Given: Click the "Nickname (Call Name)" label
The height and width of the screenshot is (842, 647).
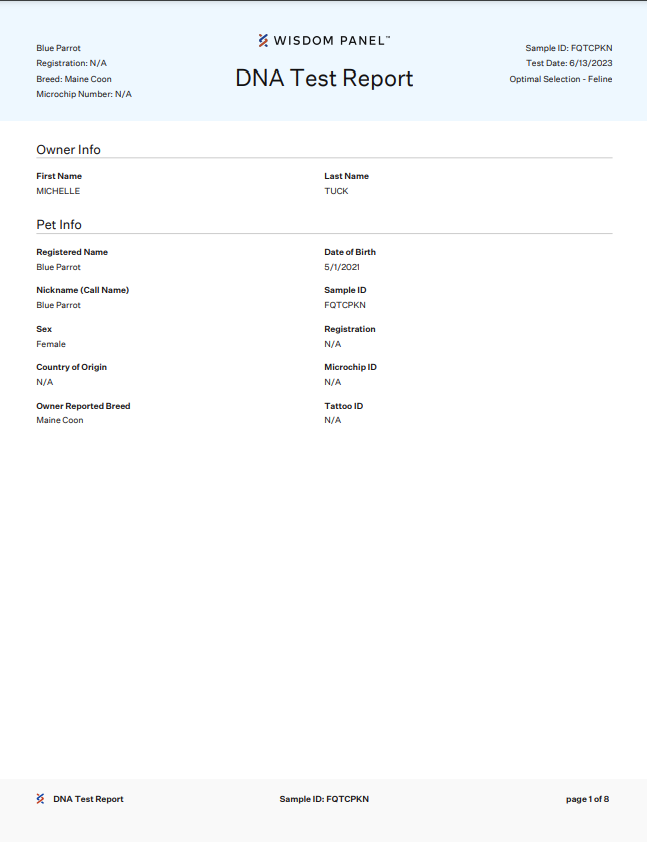Looking at the screenshot, I should pyautogui.click(x=83, y=290).
